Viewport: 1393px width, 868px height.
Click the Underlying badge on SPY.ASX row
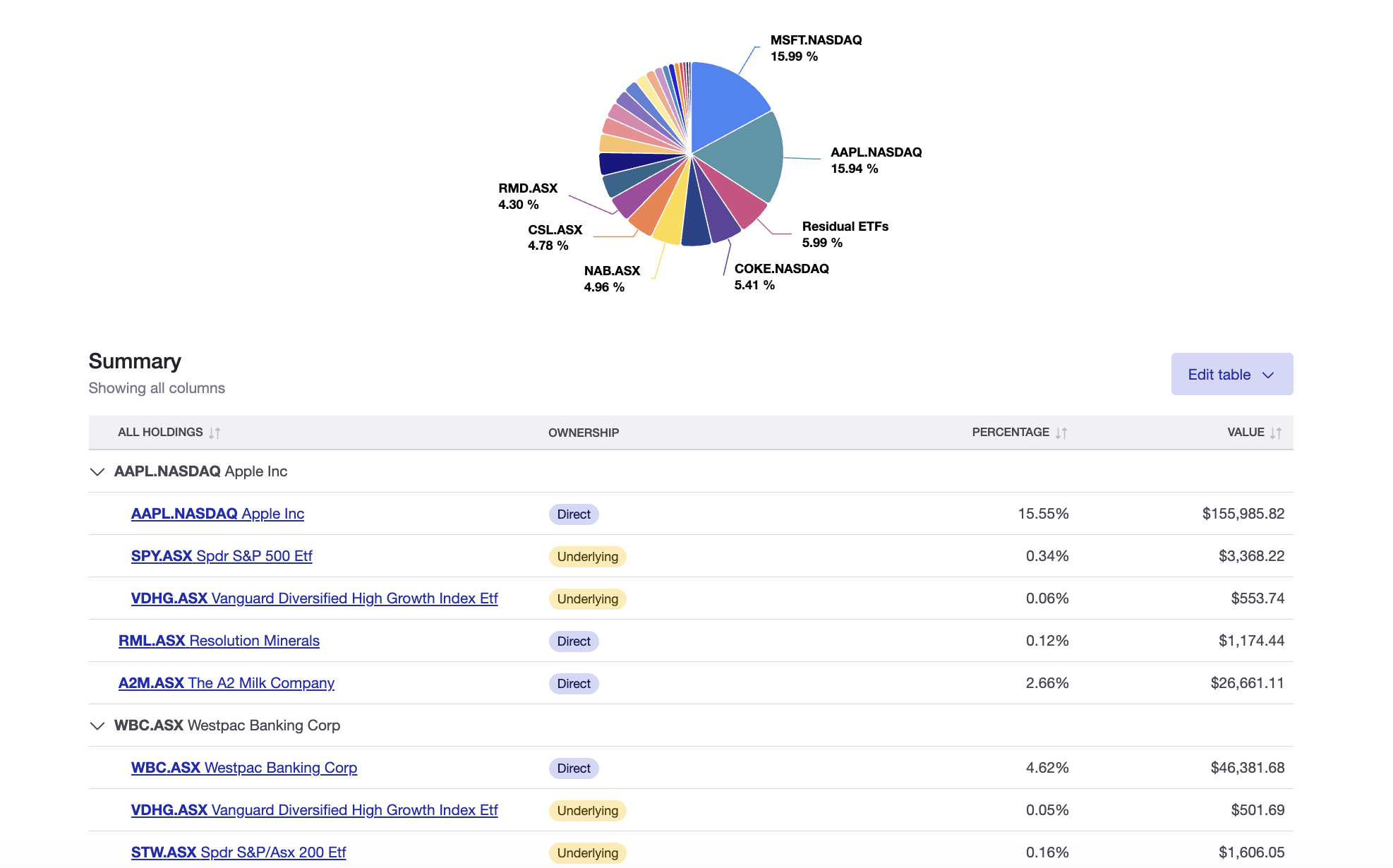pos(587,556)
